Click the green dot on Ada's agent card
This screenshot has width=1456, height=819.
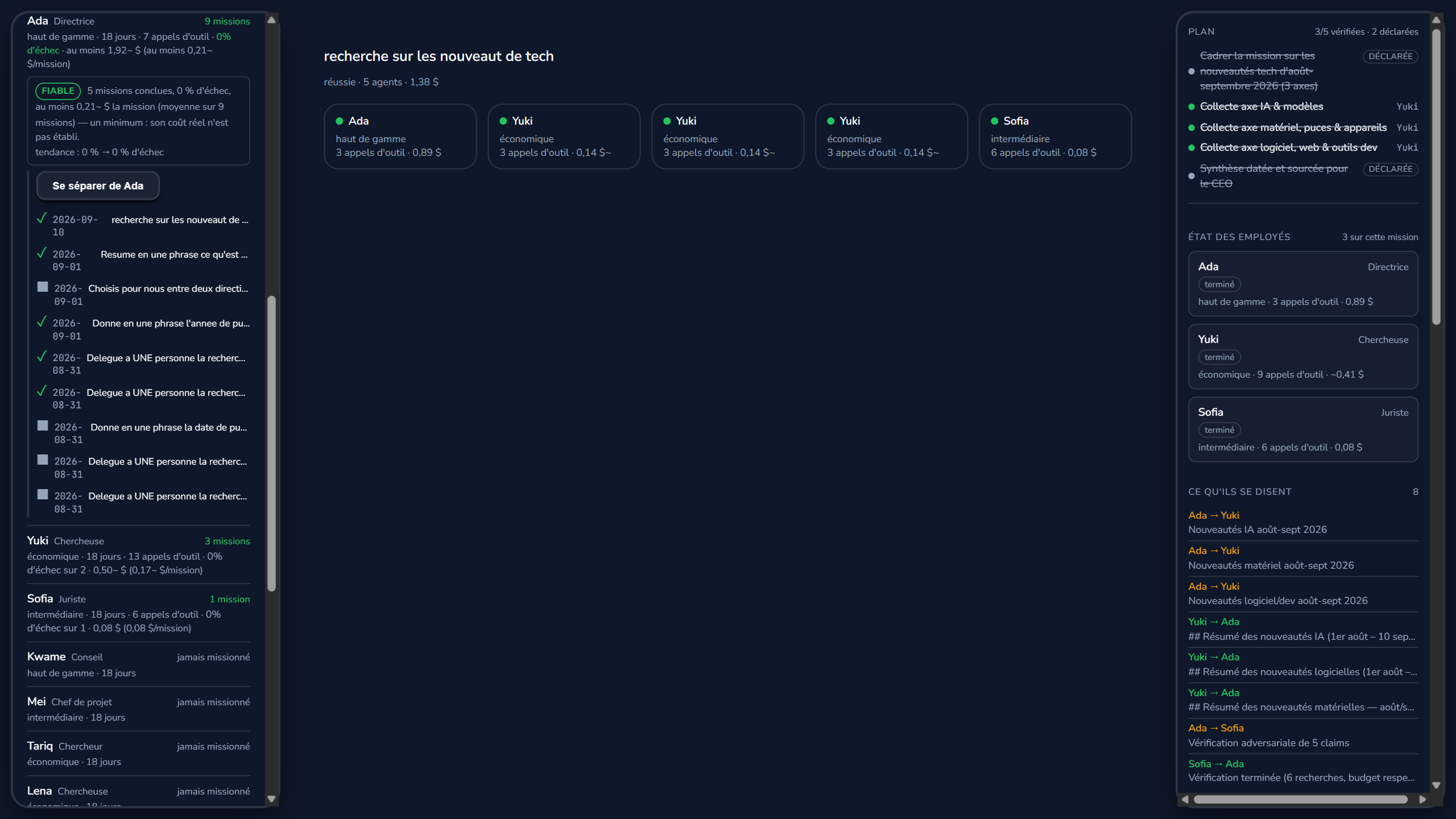340,121
